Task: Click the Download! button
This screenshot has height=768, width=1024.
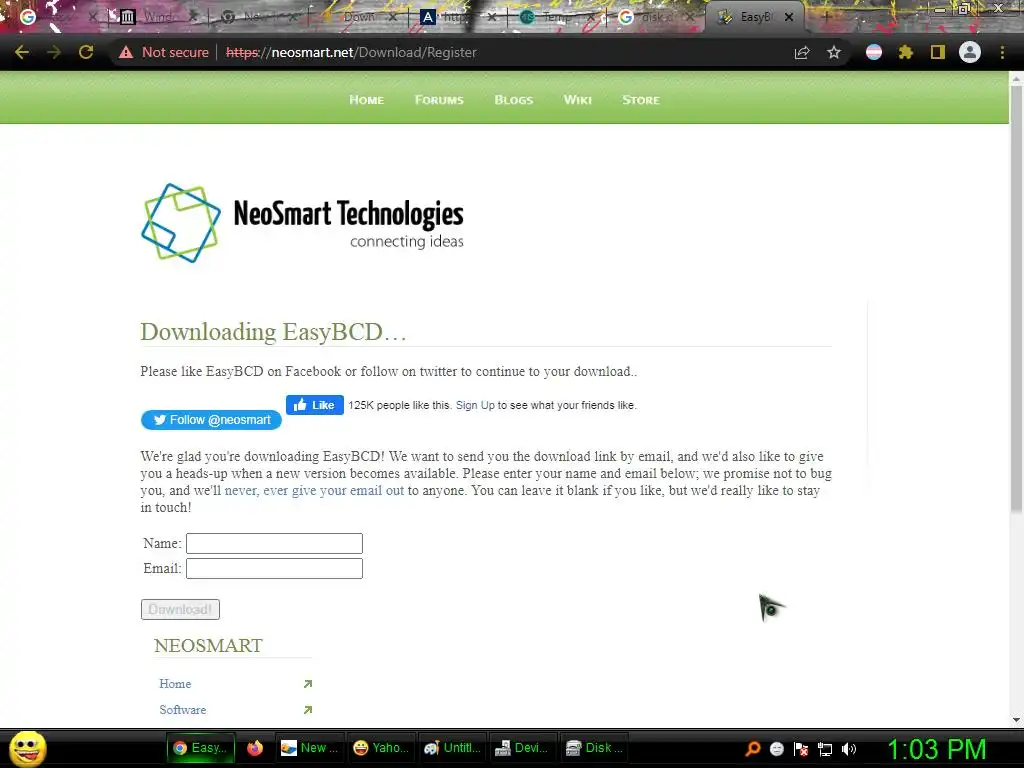Action: point(180,609)
